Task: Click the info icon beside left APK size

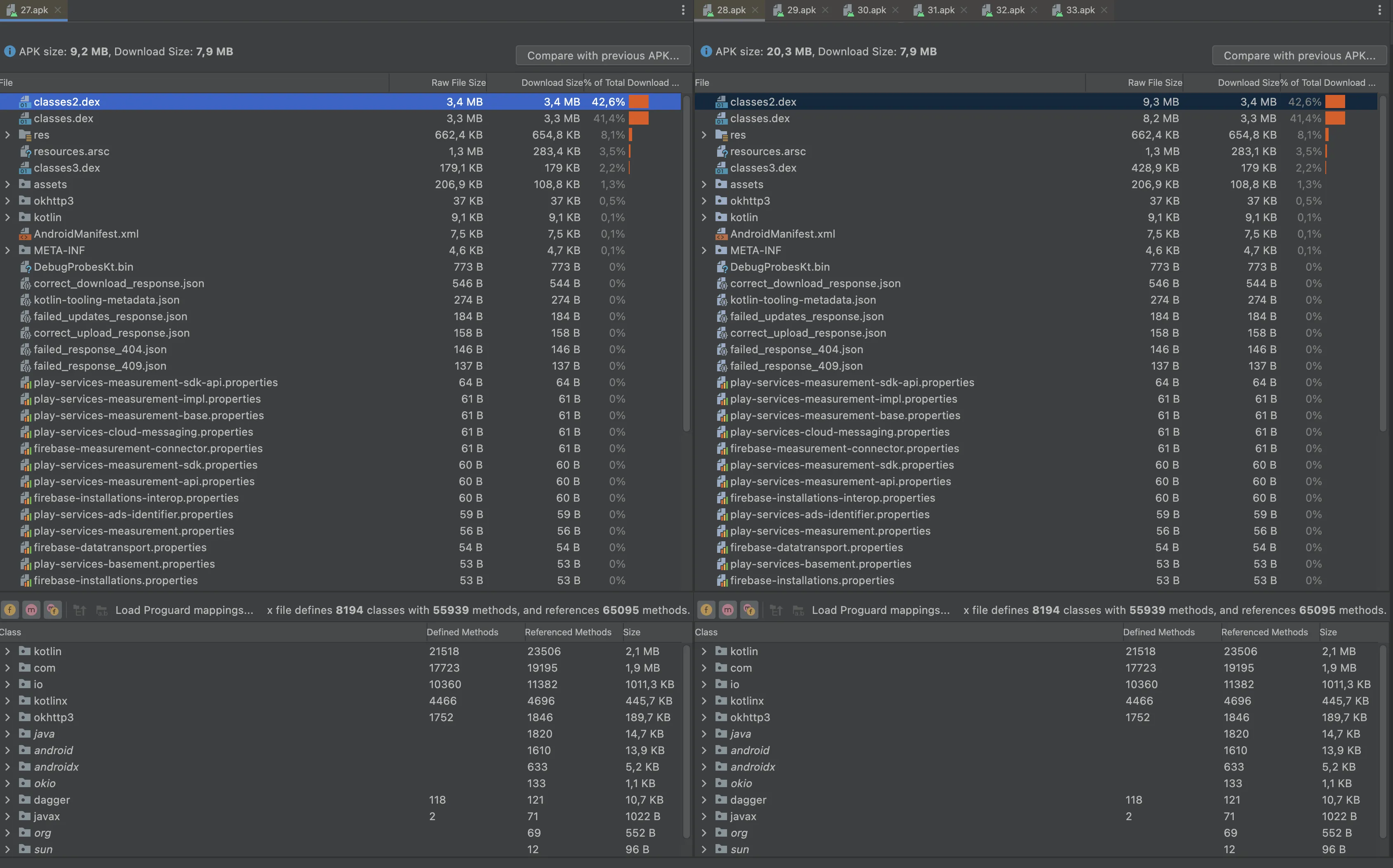Action: point(9,52)
